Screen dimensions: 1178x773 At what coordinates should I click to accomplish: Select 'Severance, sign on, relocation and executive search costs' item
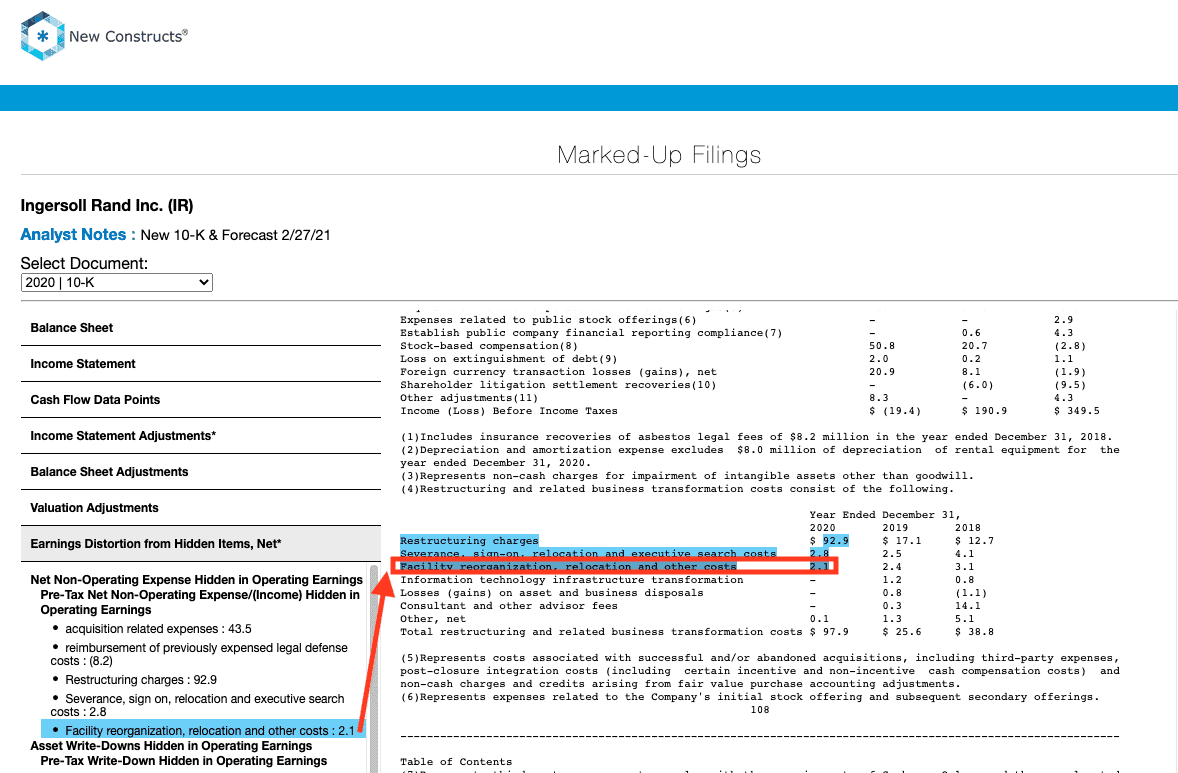[197, 705]
